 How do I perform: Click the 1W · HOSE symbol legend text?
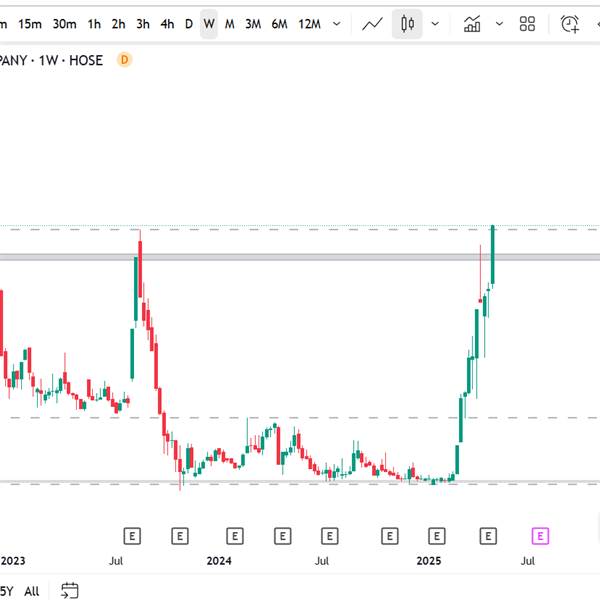tap(71, 60)
